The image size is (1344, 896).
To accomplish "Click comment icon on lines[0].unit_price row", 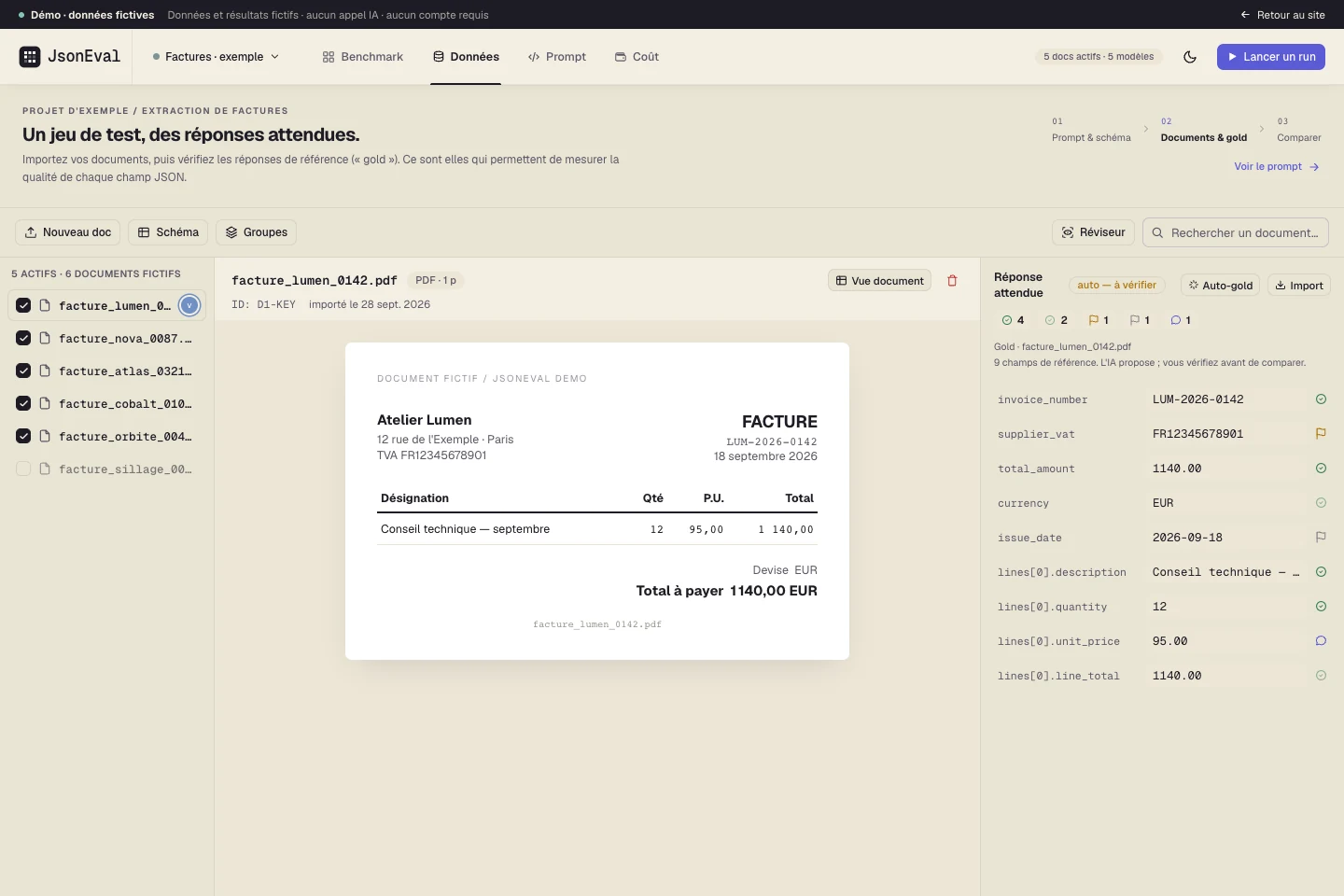I will coord(1321,641).
